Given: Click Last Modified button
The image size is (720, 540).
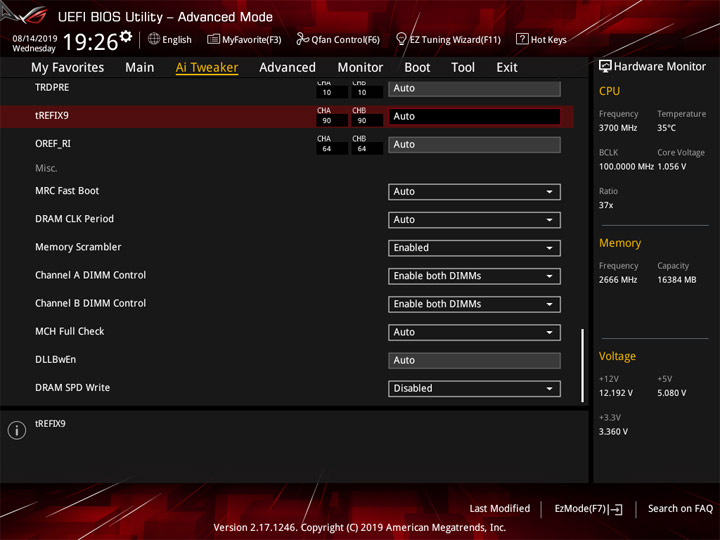Looking at the screenshot, I should 500,509.
